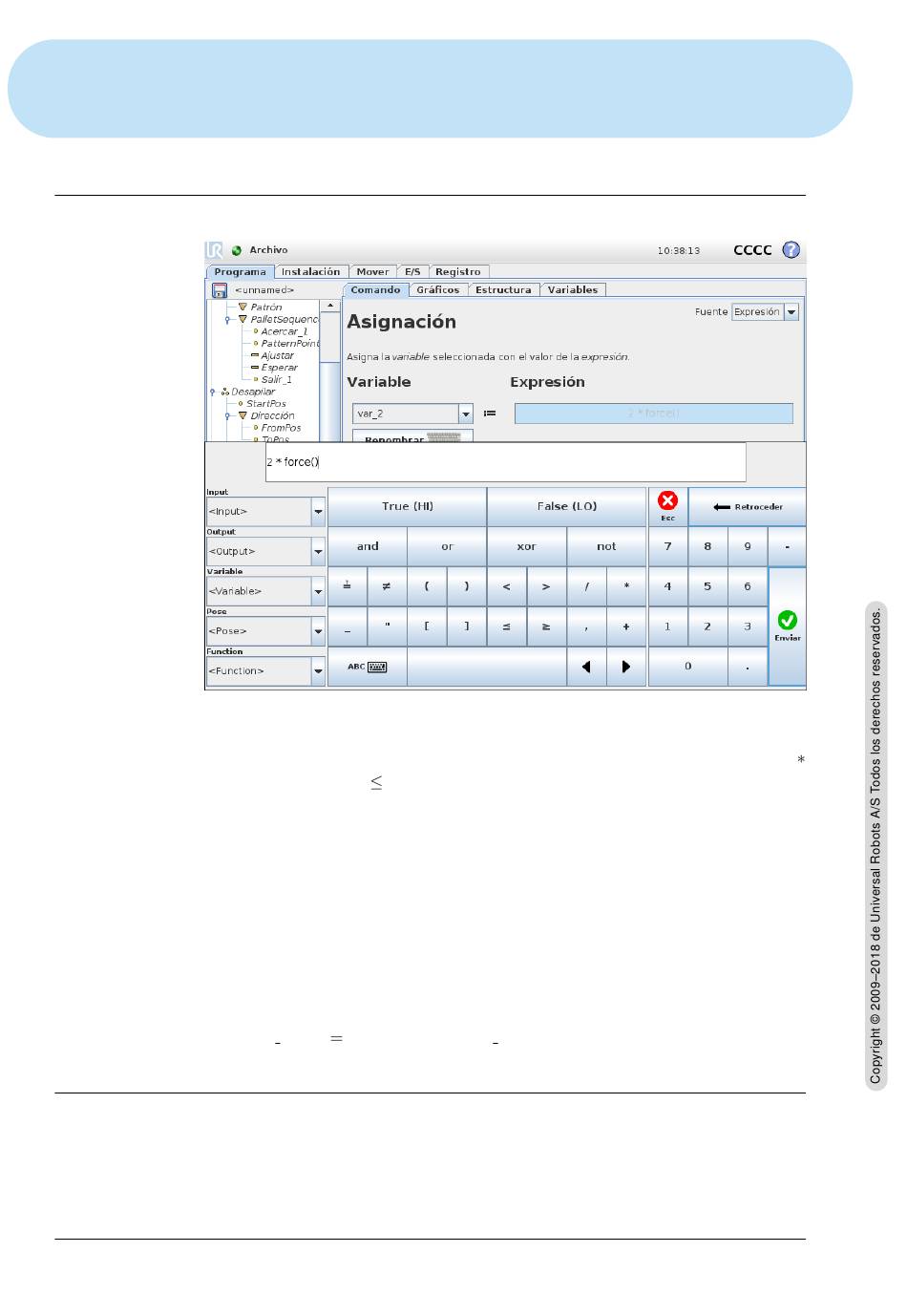Select the Gráficos tab
The height and width of the screenshot is (1316, 907).
click(x=438, y=290)
